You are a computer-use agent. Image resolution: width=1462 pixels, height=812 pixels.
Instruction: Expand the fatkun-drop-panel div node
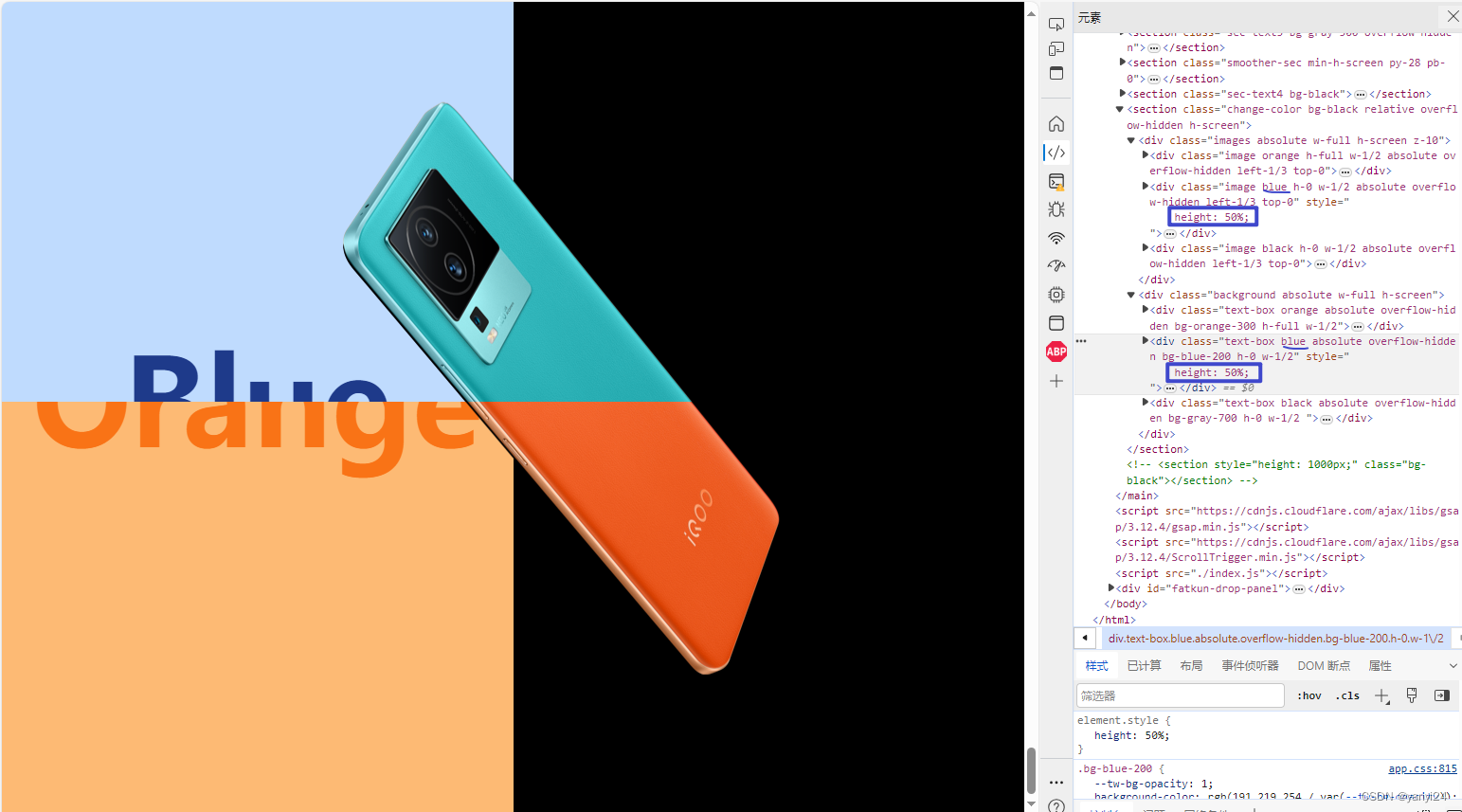tap(1111, 588)
